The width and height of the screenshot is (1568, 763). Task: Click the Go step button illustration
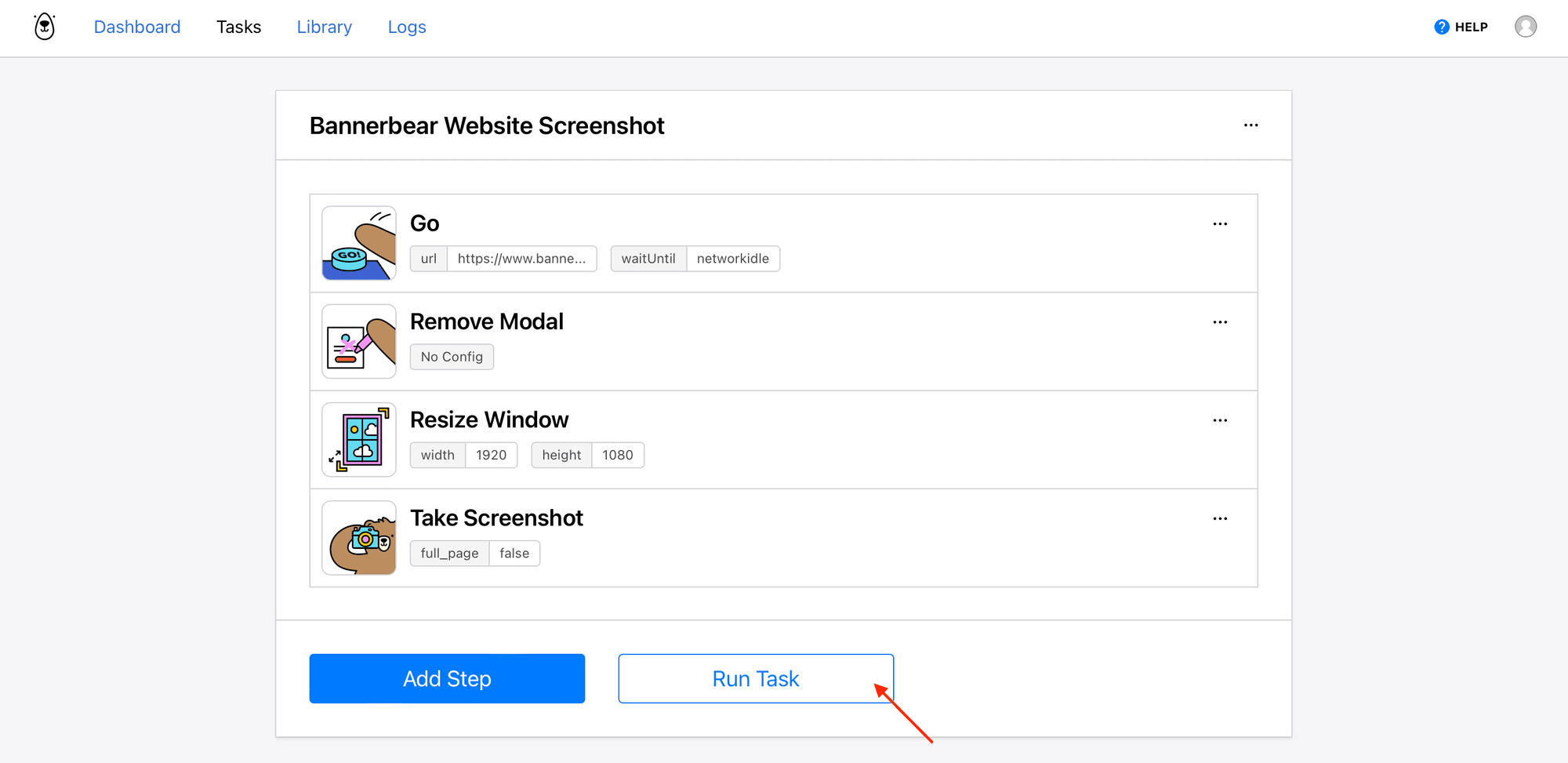pyautogui.click(x=359, y=243)
